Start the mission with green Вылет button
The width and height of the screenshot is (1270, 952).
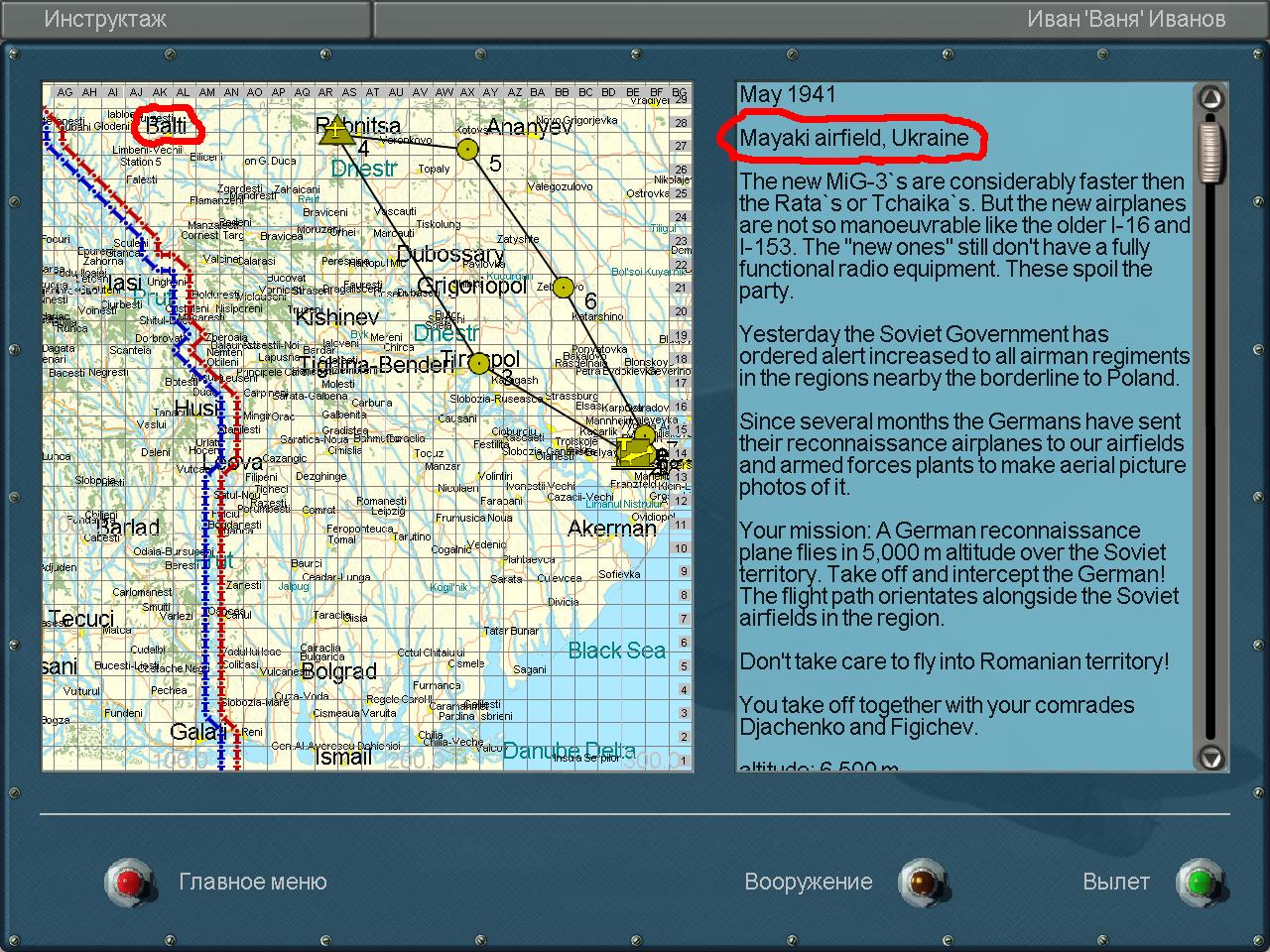click(x=1200, y=882)
